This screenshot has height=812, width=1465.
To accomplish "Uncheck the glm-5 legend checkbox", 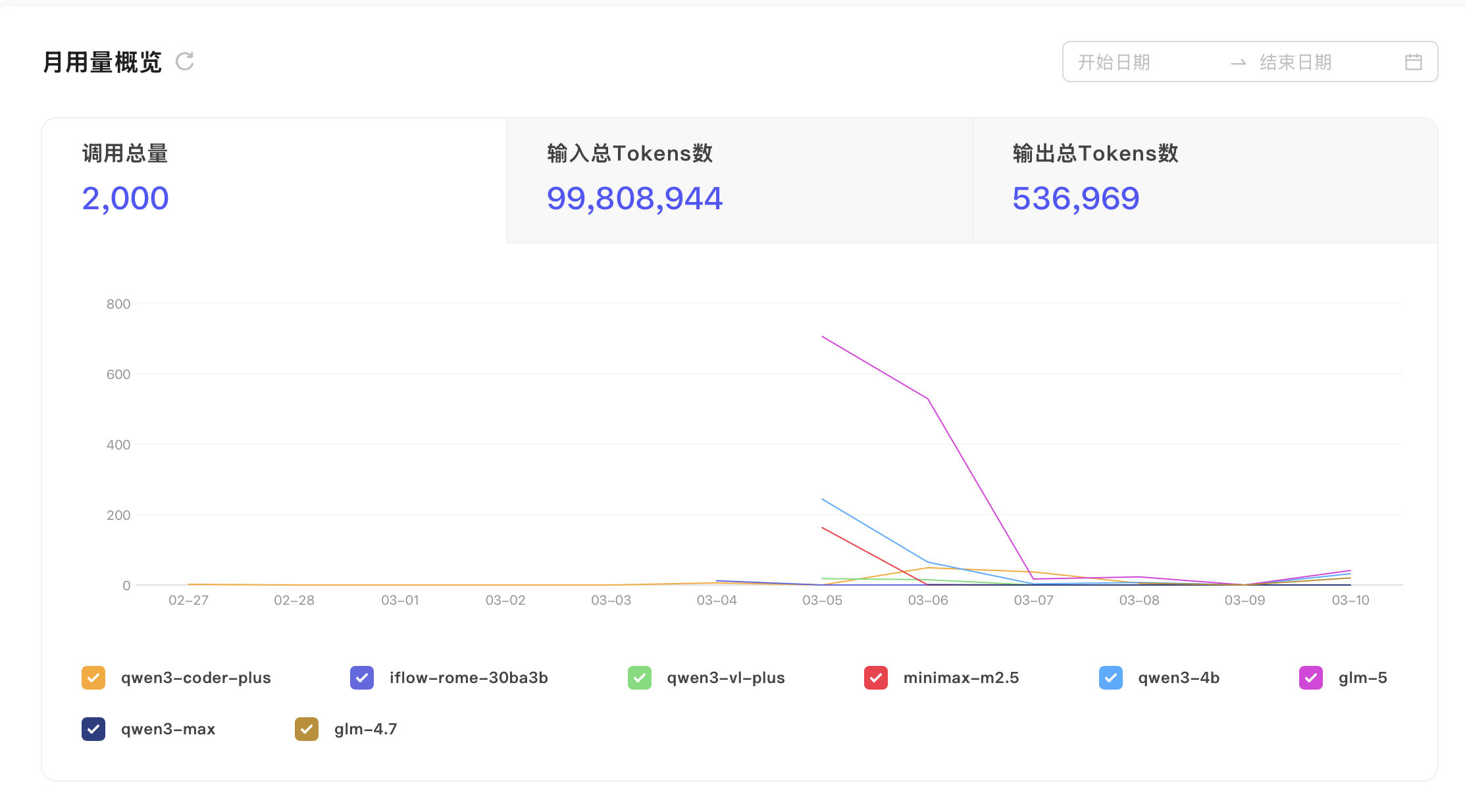I will [1311, 678].
